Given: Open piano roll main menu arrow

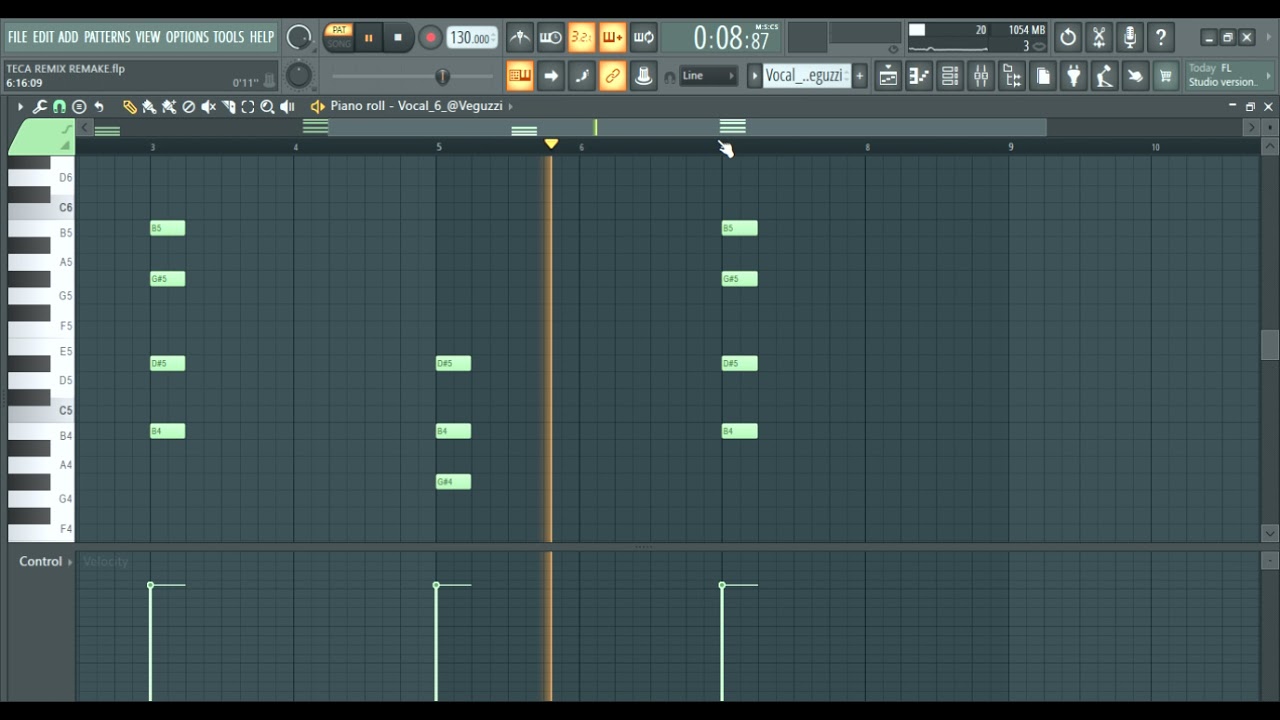Looking at the screenshot, I should tap(19, 106).
